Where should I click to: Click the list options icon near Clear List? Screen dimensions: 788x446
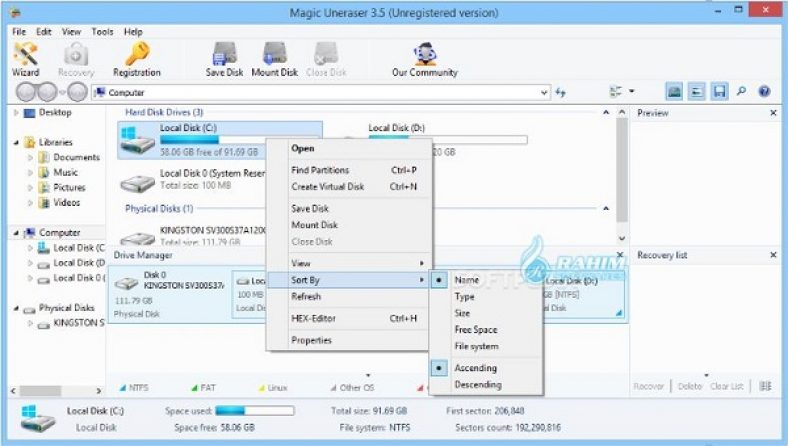[x=765, y=386]
